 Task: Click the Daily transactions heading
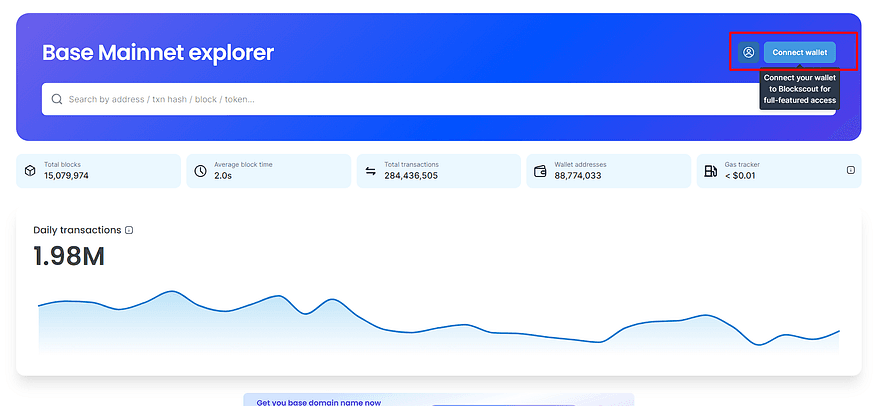click(x=77, y=230)
